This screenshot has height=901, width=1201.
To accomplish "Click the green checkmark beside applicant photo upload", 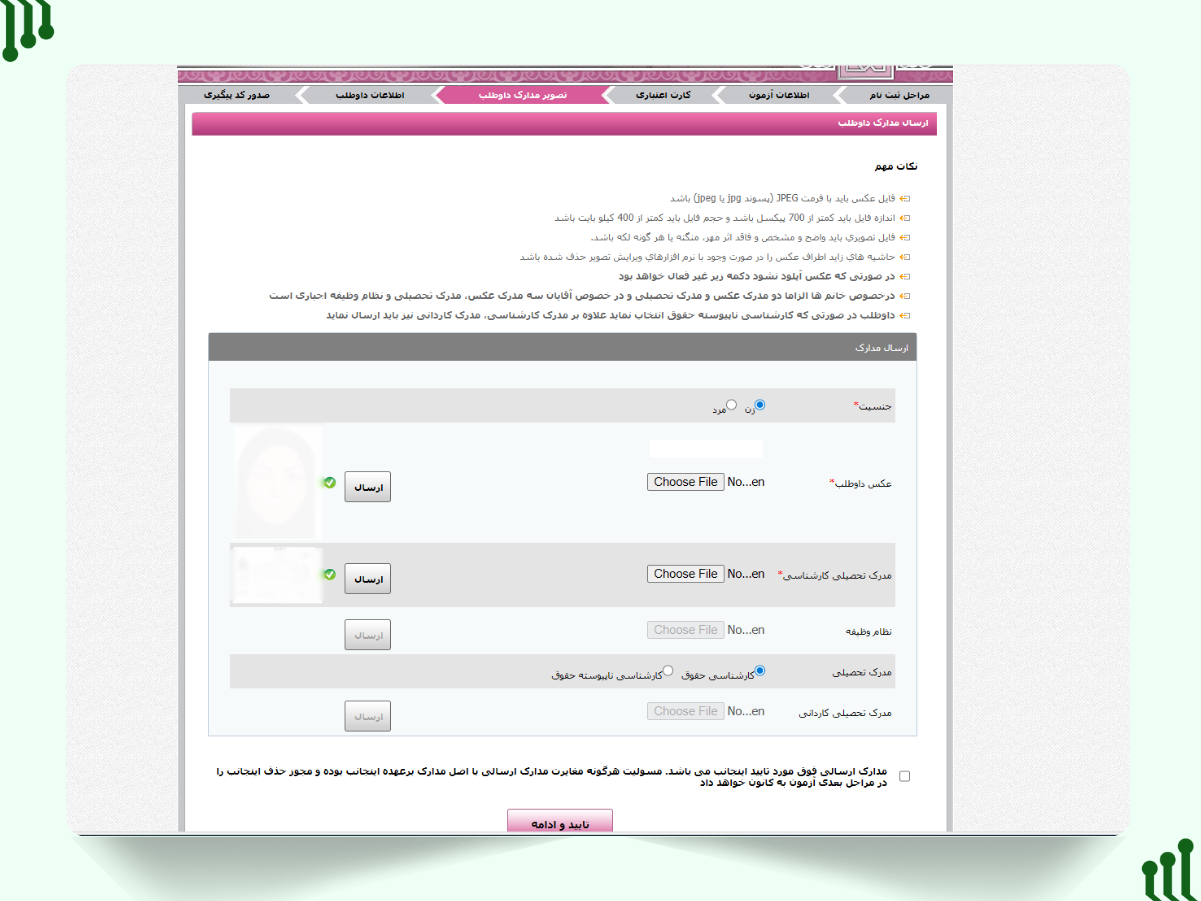I will click(x=329, y=483).
